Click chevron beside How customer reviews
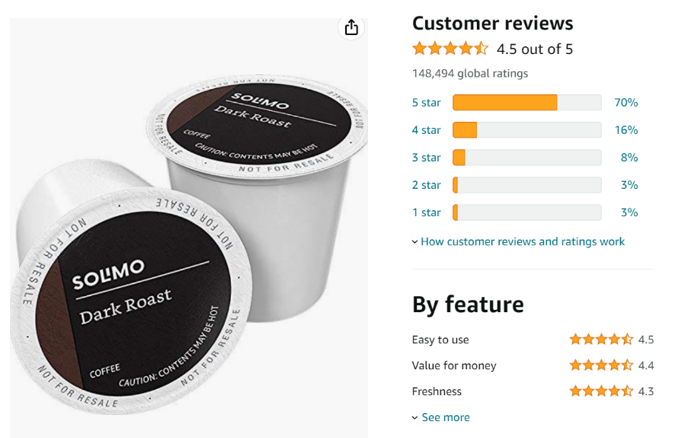 click(x=415, y=242)
